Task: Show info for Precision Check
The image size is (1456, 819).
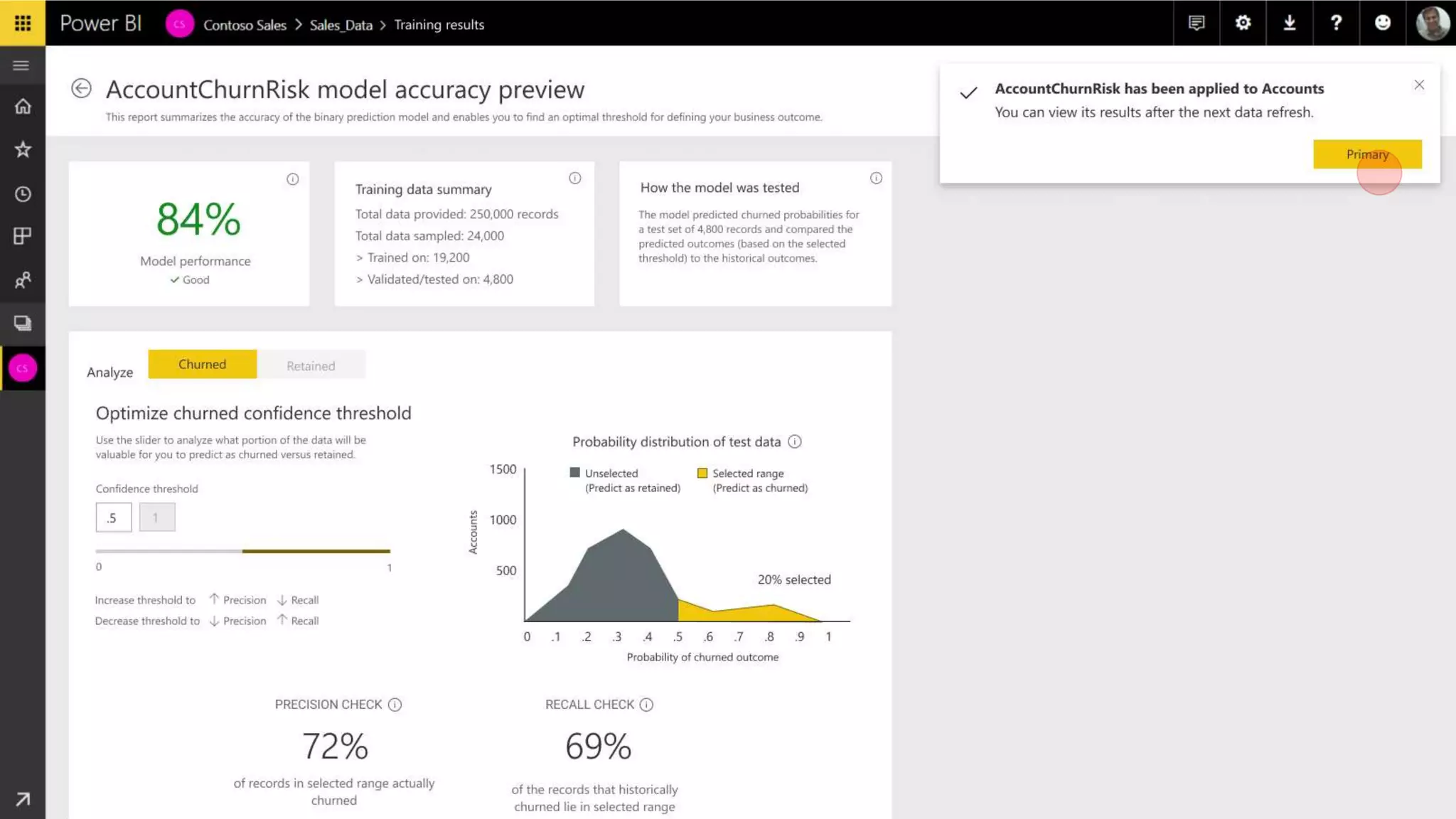Action: tap(395, 705)
